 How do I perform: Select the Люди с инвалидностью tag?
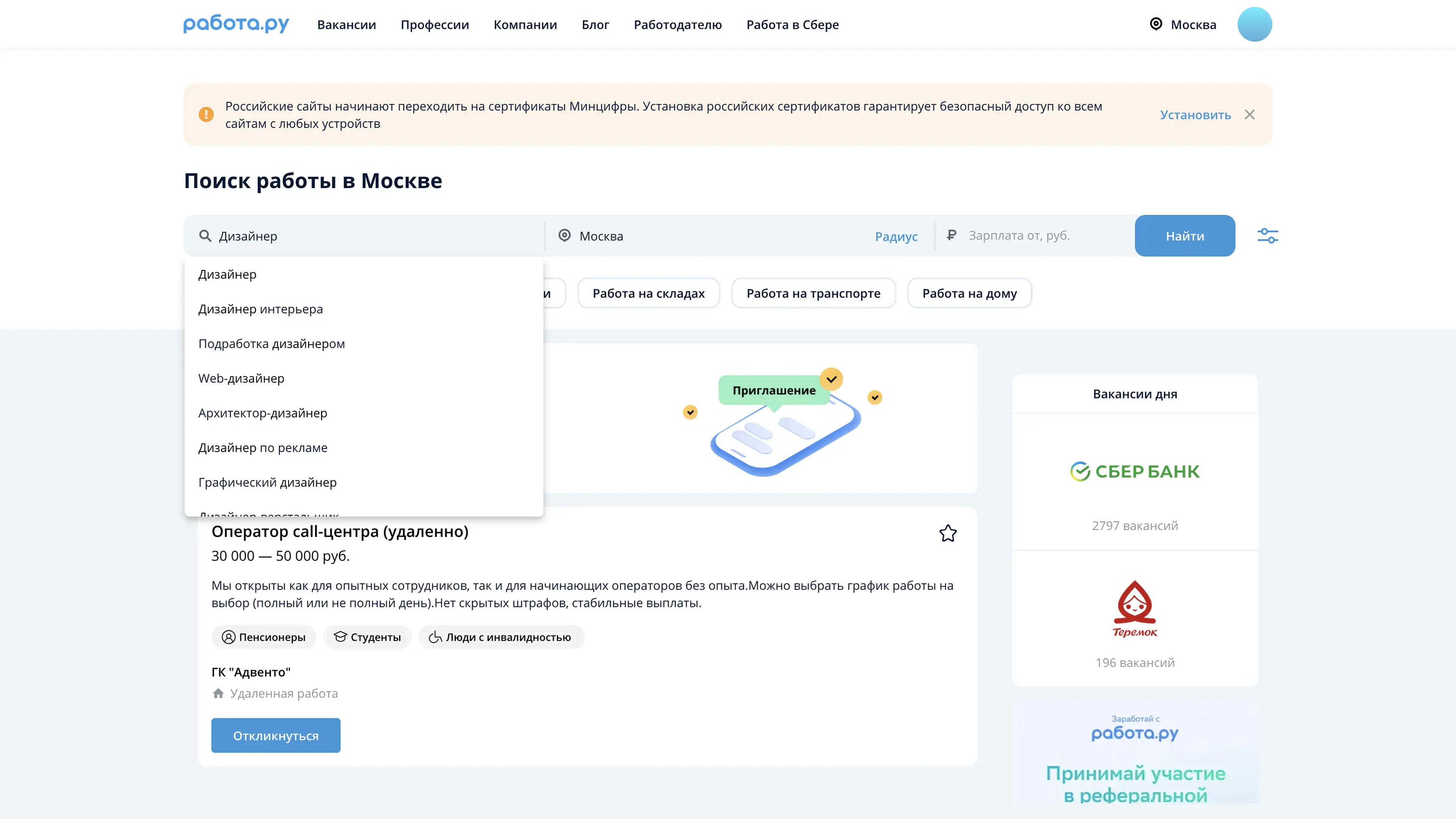pos(501,637)
